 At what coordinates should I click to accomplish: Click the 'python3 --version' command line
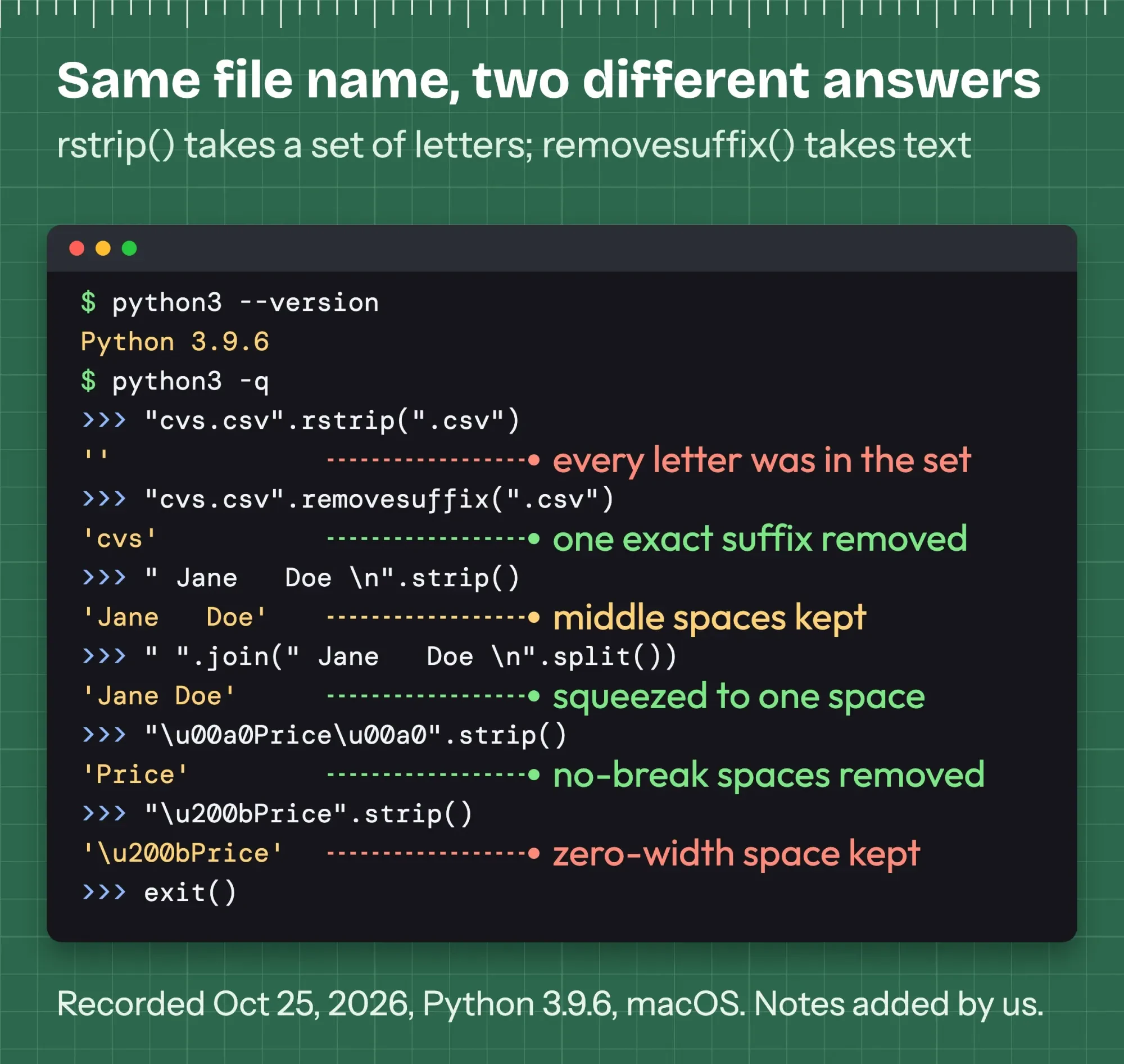[230, 303]
